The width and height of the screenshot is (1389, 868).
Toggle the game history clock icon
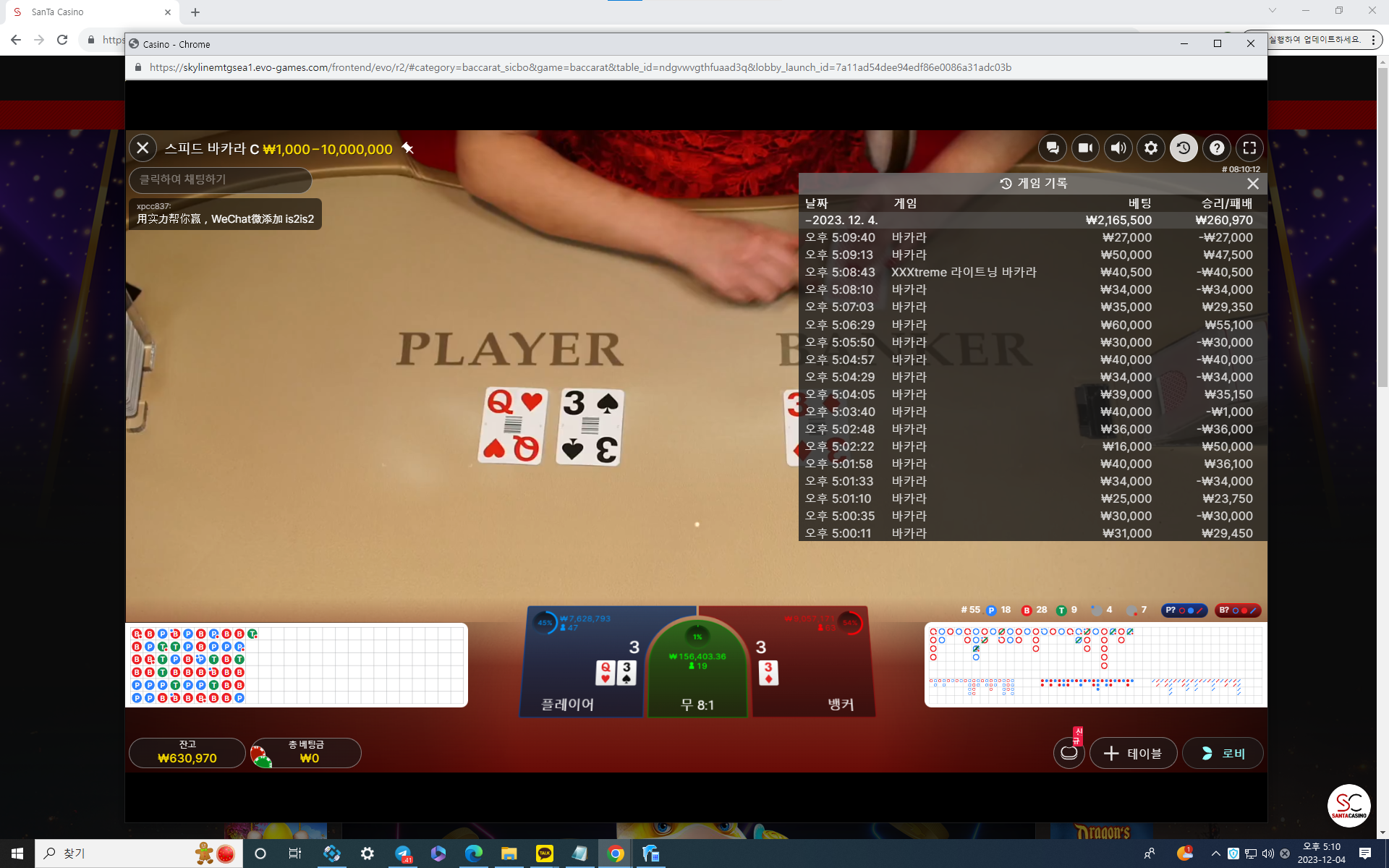tap(1184, 148)
